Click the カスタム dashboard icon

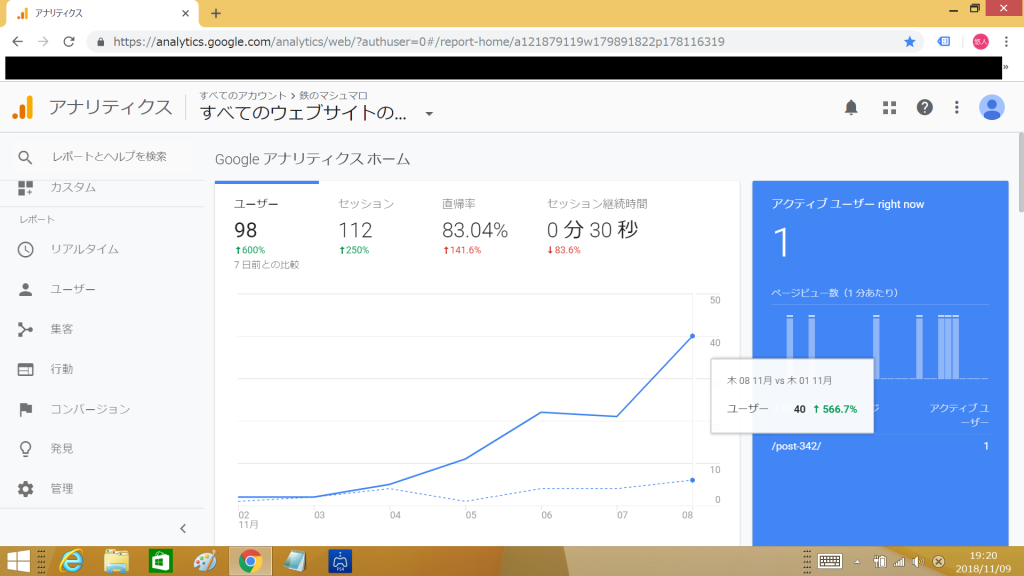coord(25,188)
